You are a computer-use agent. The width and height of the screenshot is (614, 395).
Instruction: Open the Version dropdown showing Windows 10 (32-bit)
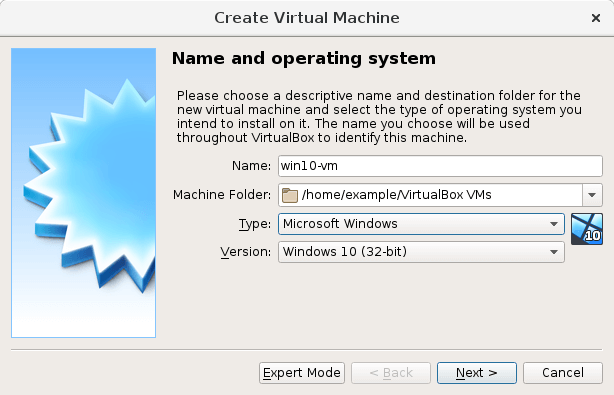pos(421,252)
